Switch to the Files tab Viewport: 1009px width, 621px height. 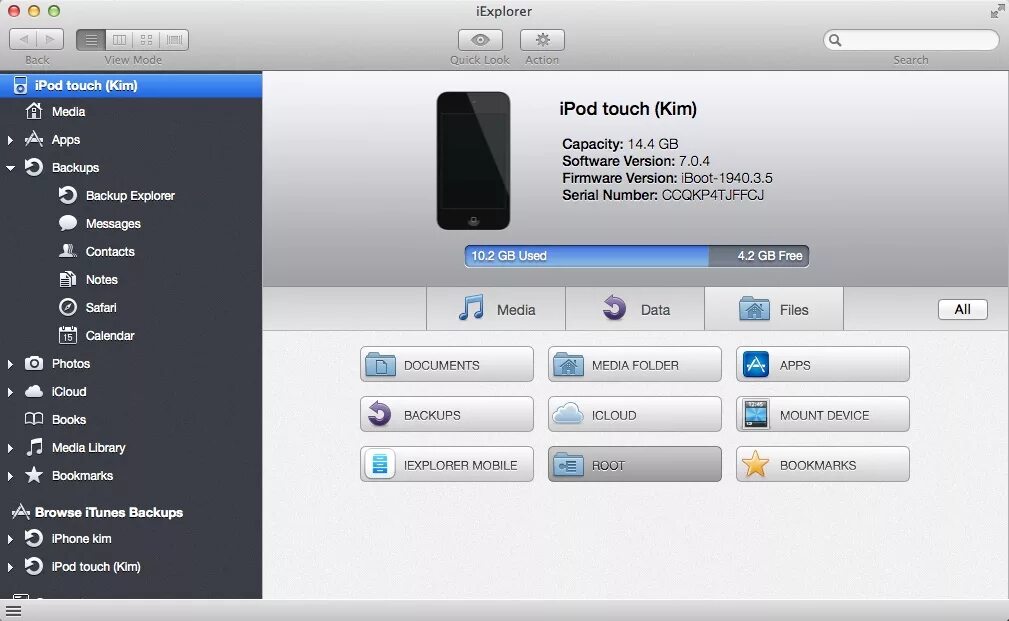pos(774,309)
